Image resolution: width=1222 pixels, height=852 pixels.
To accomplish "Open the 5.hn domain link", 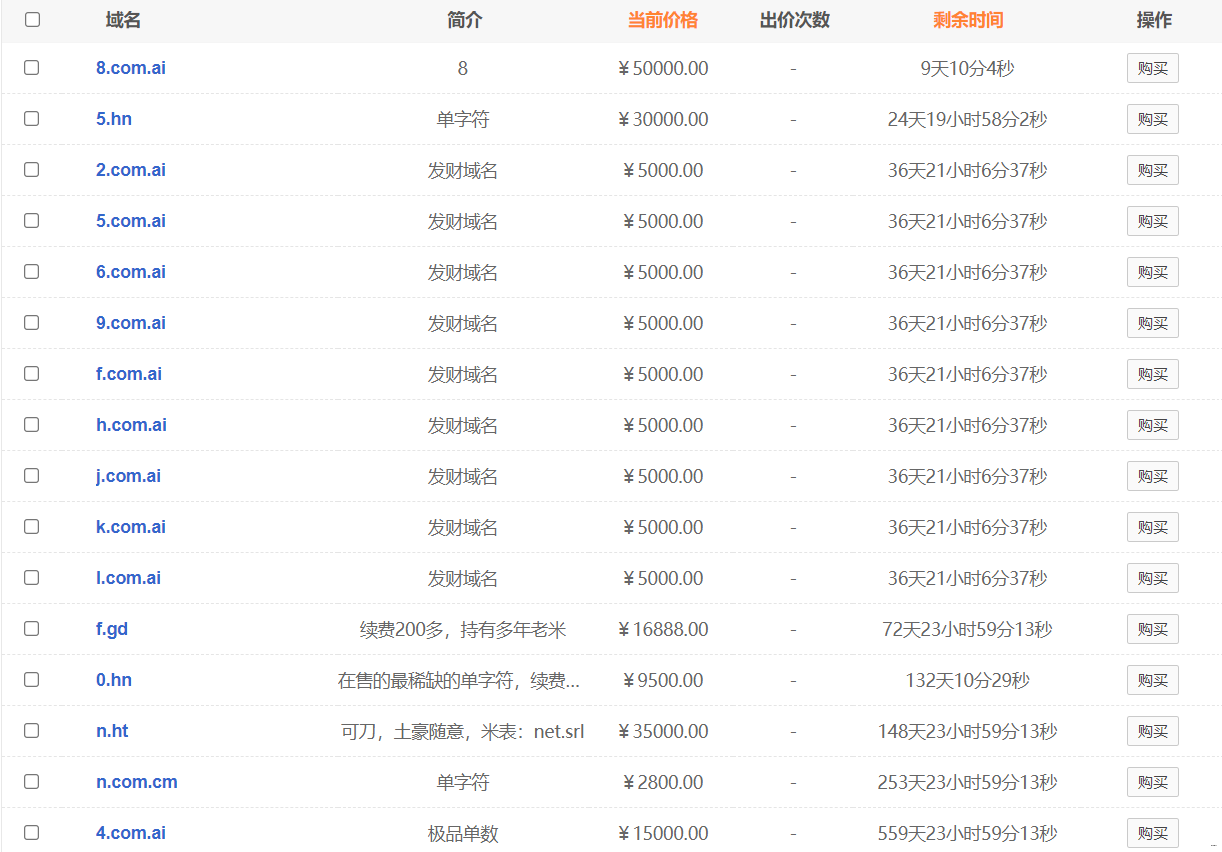I will (114, 119).
